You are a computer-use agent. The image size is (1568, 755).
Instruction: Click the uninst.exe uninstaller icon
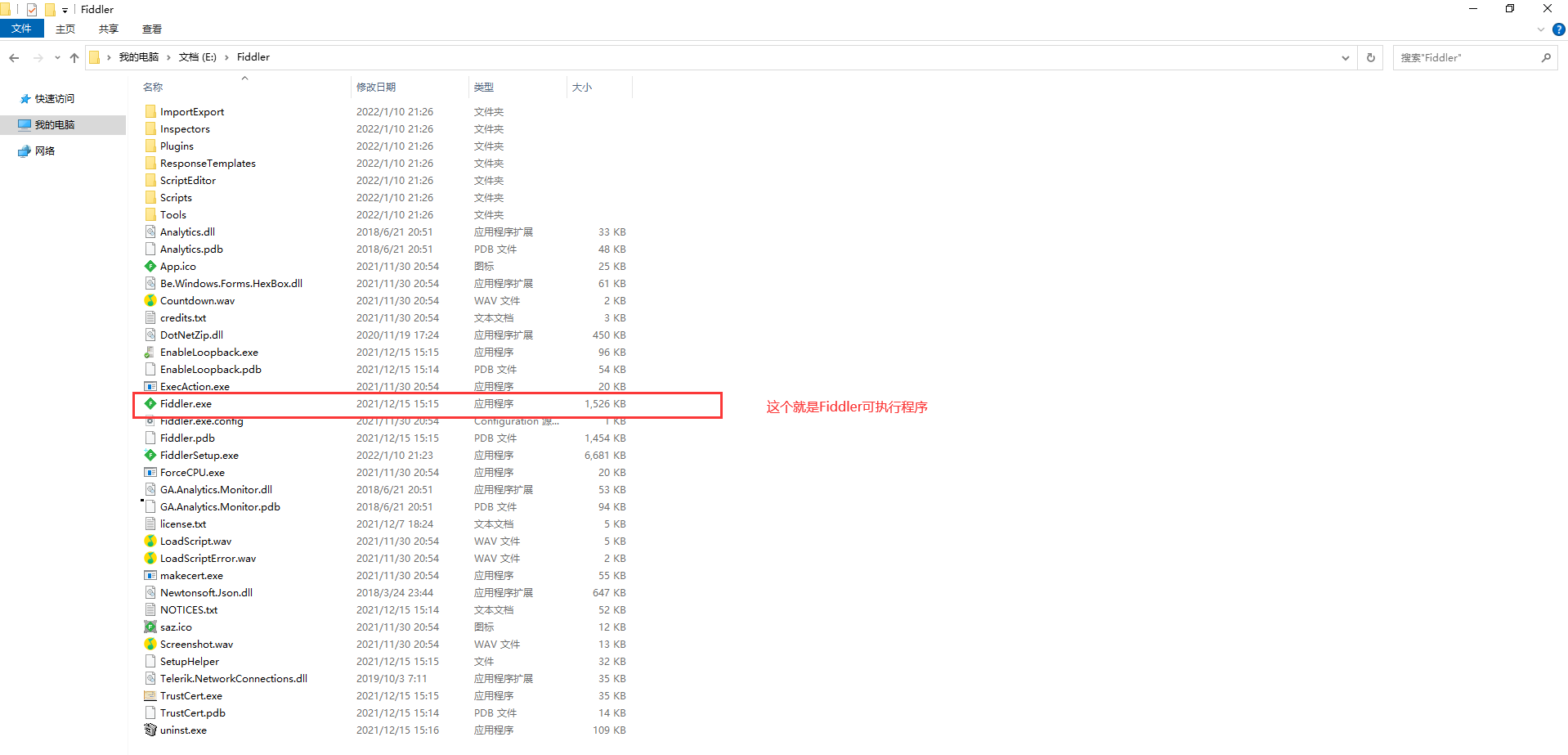pyautogui.click(x=150, y=730)
